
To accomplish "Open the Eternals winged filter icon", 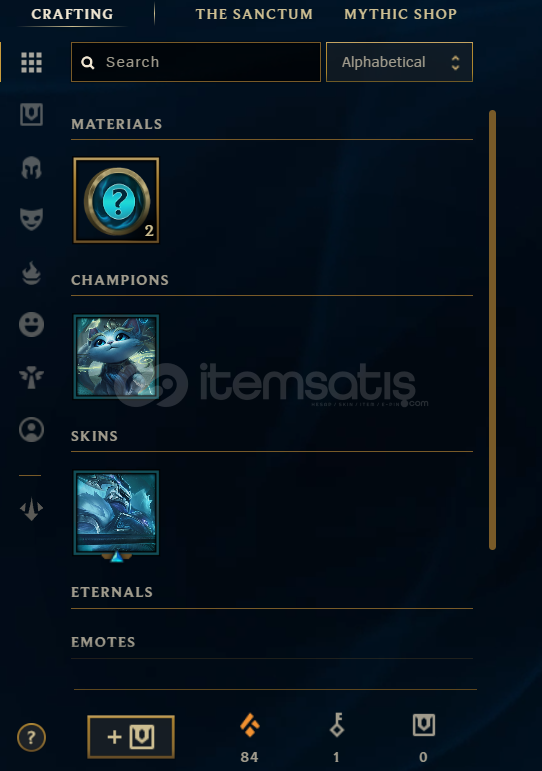I will [31, 377].
